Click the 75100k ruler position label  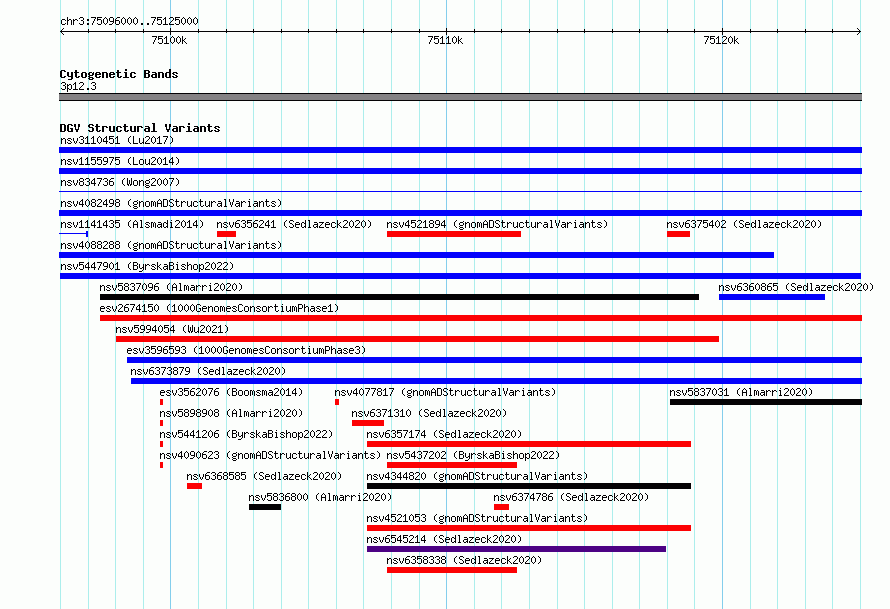coord(169,40)
